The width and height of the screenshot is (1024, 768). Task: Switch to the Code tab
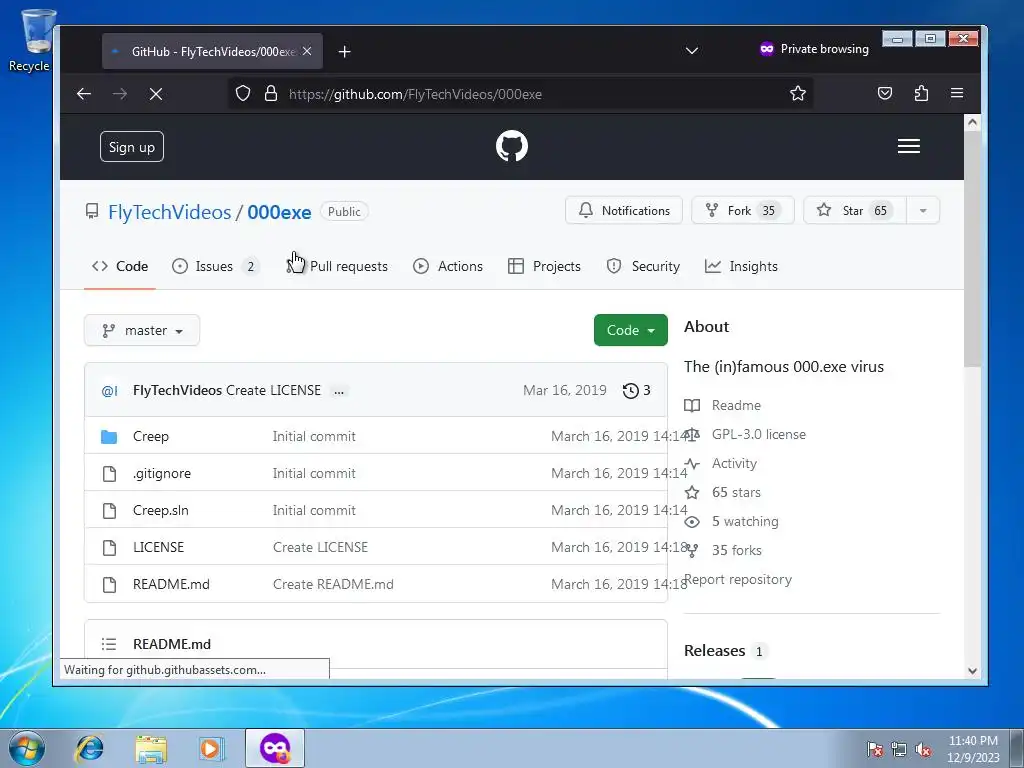120,266
